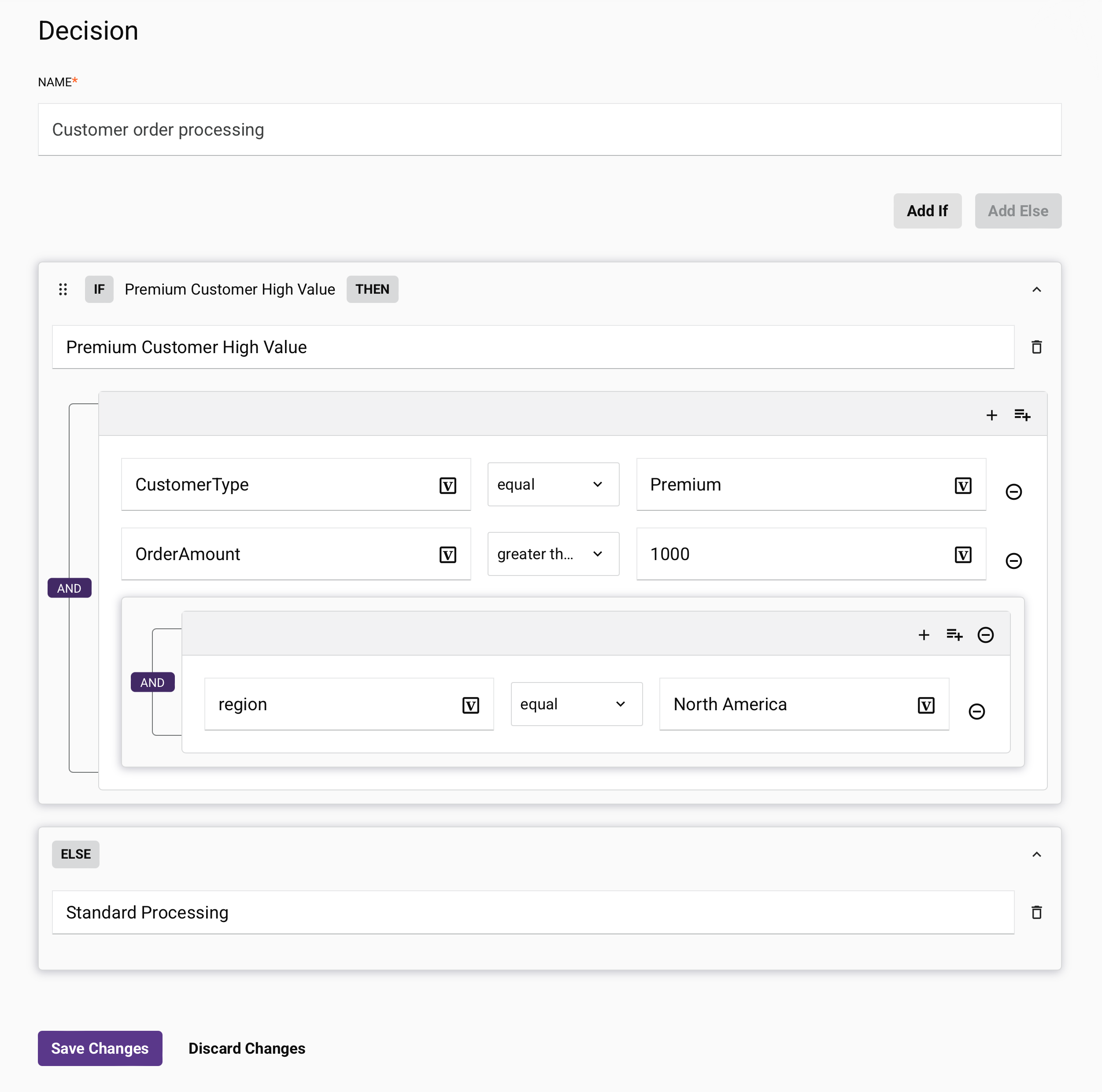
Task: Toggle the outer AND operator badge
Action: point(69,588)
